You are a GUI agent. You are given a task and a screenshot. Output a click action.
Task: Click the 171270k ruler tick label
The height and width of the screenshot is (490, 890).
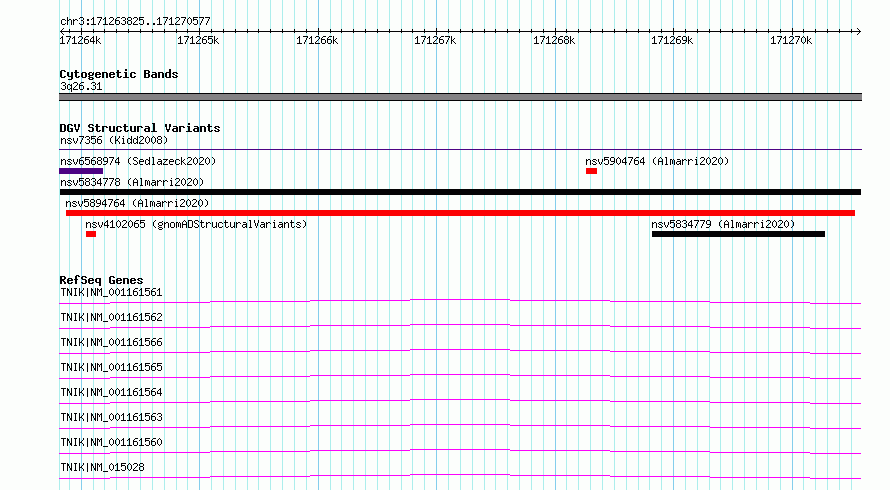[x=791, y=40]
